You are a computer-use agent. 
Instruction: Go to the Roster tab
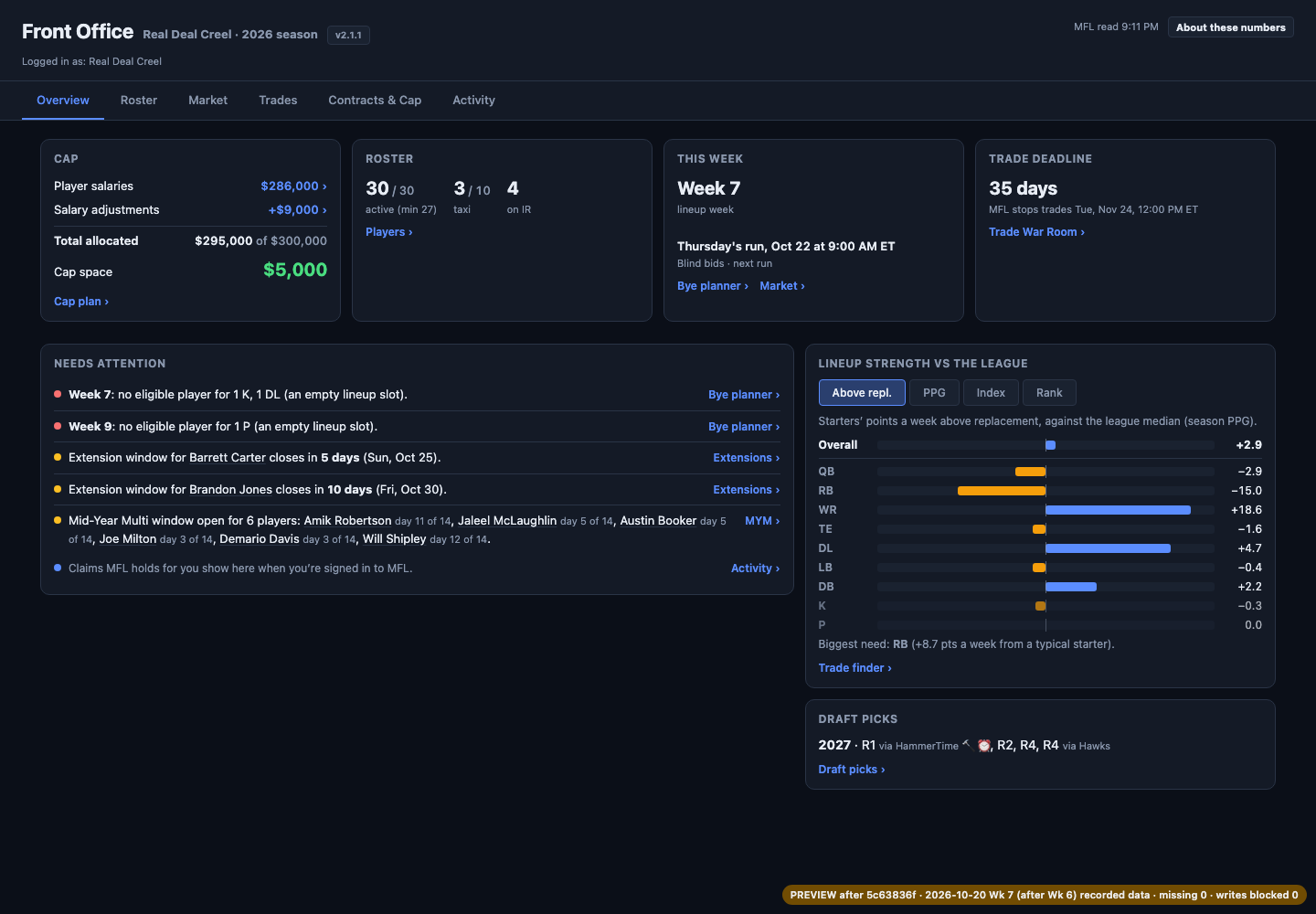point(139,101)
